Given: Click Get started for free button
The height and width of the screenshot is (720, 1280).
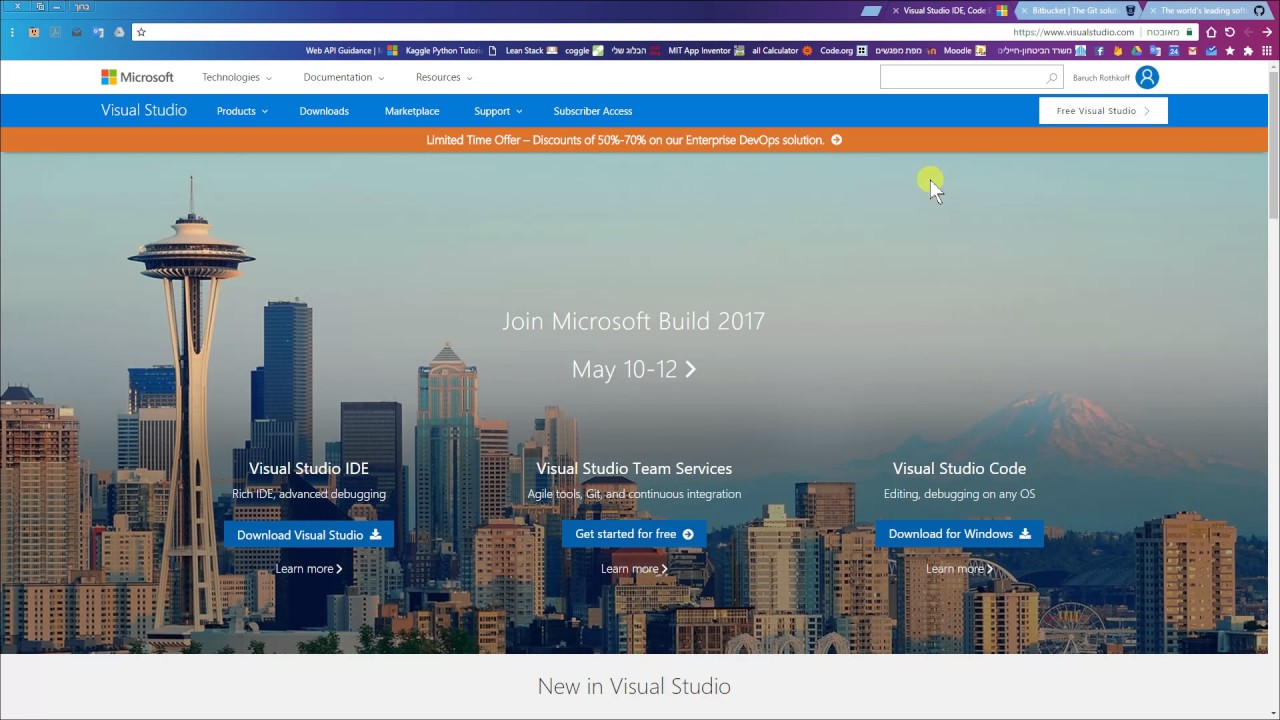Looking at the screenshot, I should (634, 534).
